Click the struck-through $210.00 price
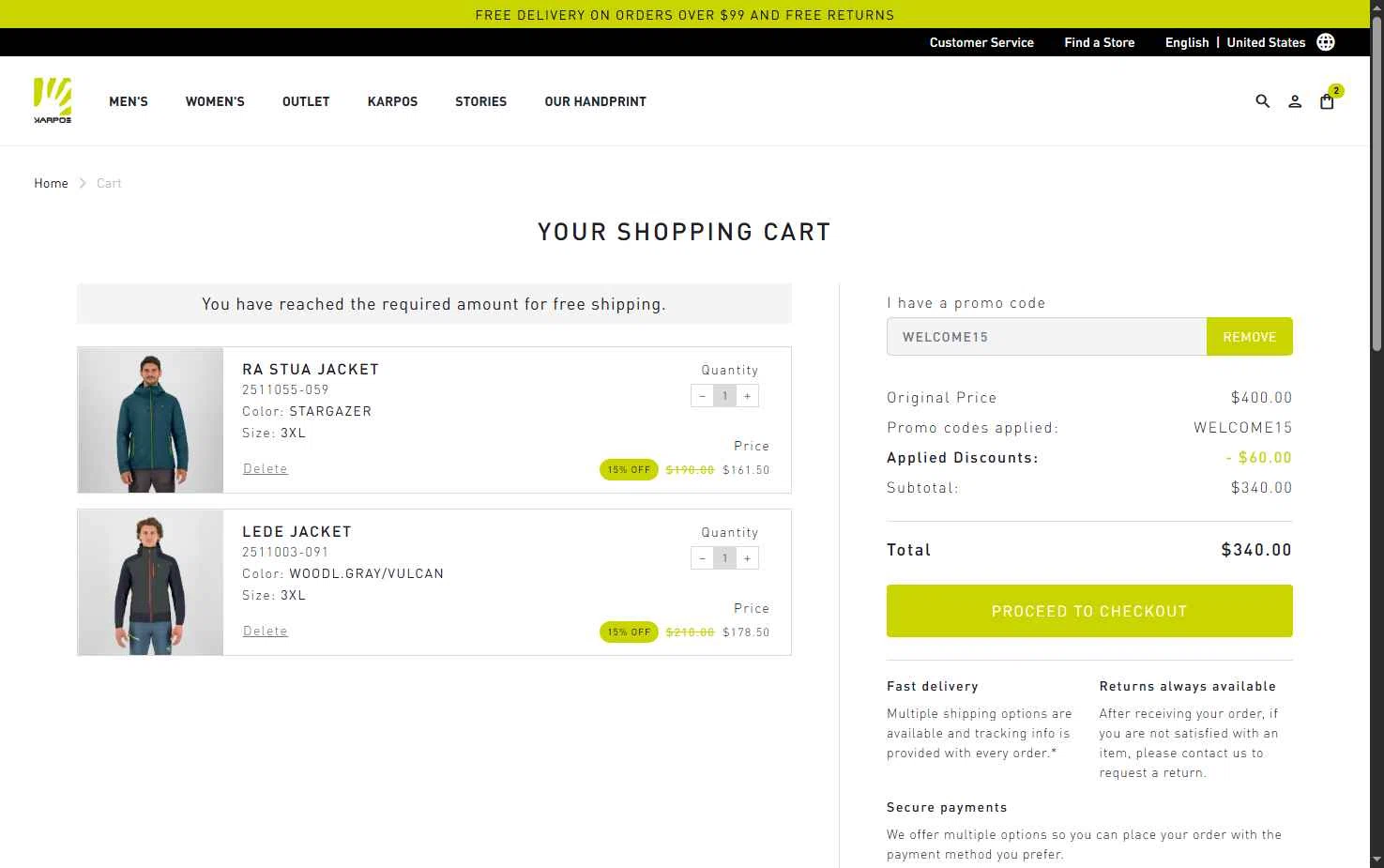Screen dimensions: 1384x868 point(690,632)
